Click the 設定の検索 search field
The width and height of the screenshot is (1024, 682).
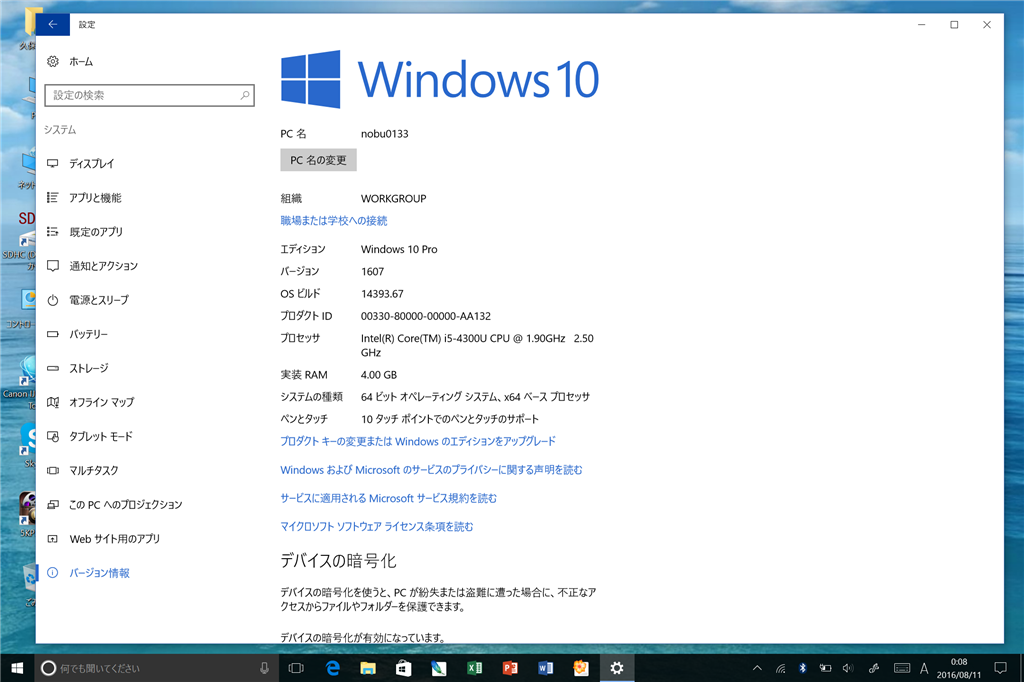[150, 95]
